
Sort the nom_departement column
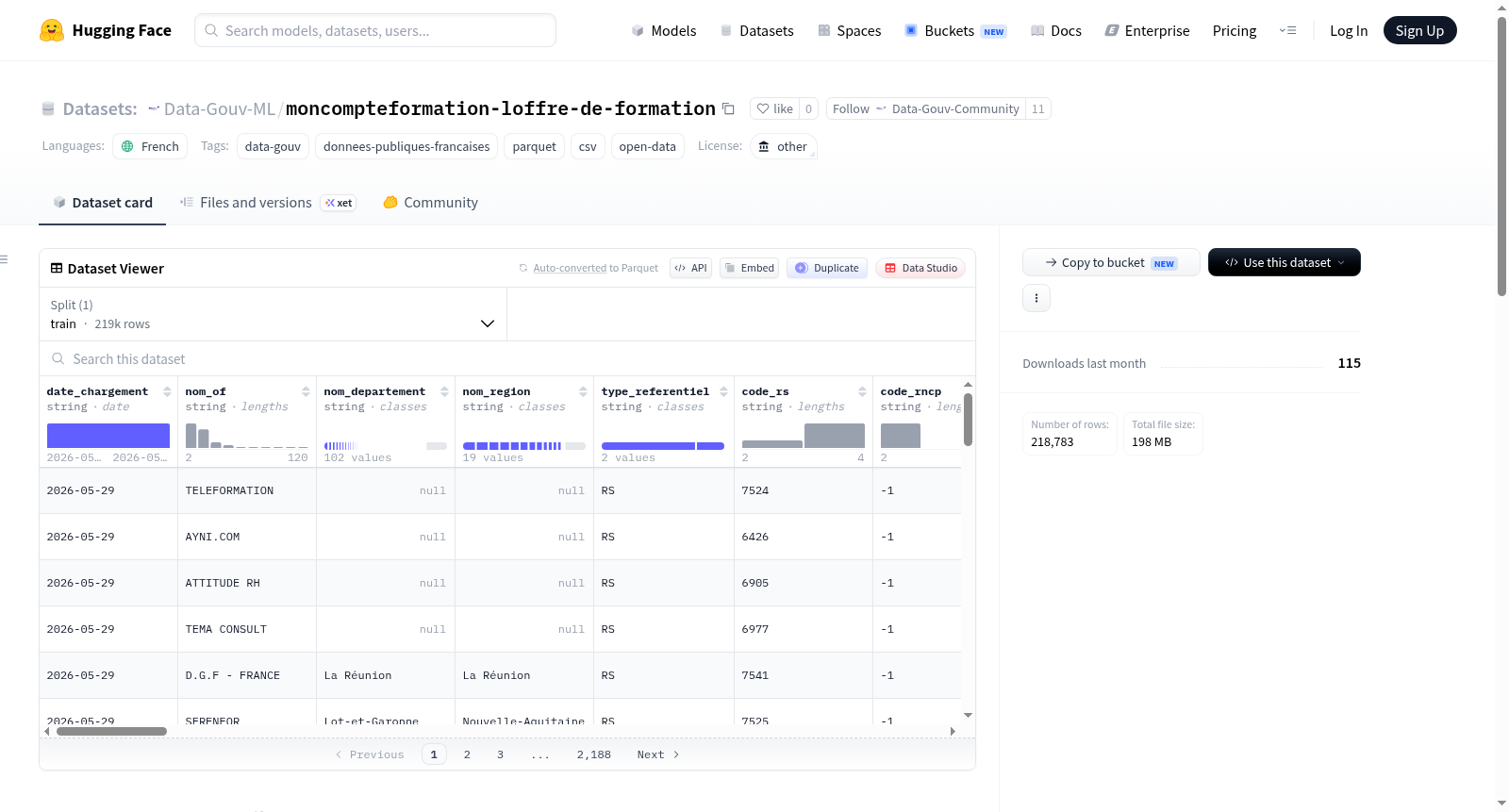click(x=444, y=391)
